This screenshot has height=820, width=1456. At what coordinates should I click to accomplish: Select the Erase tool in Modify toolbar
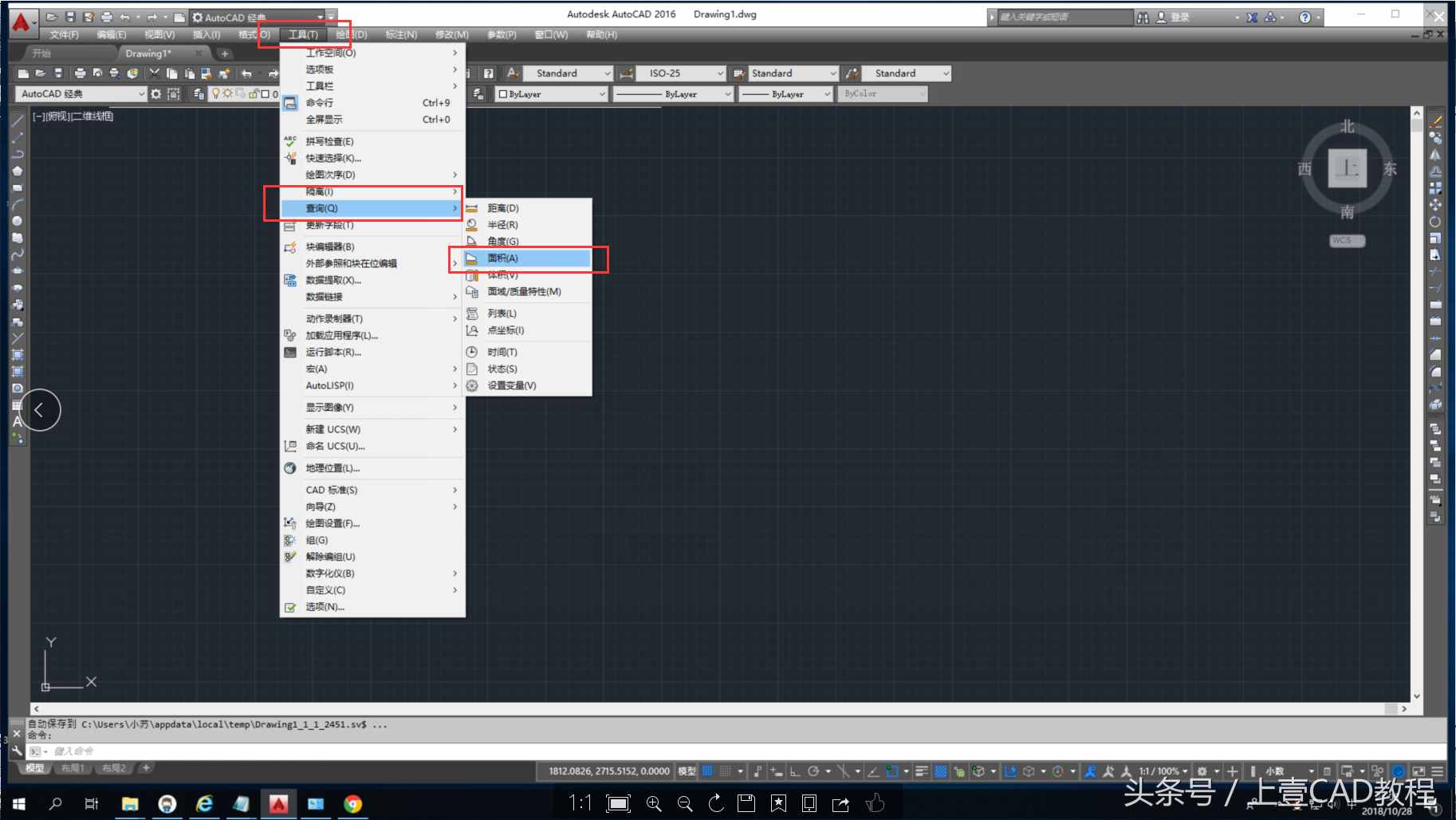1435,121
